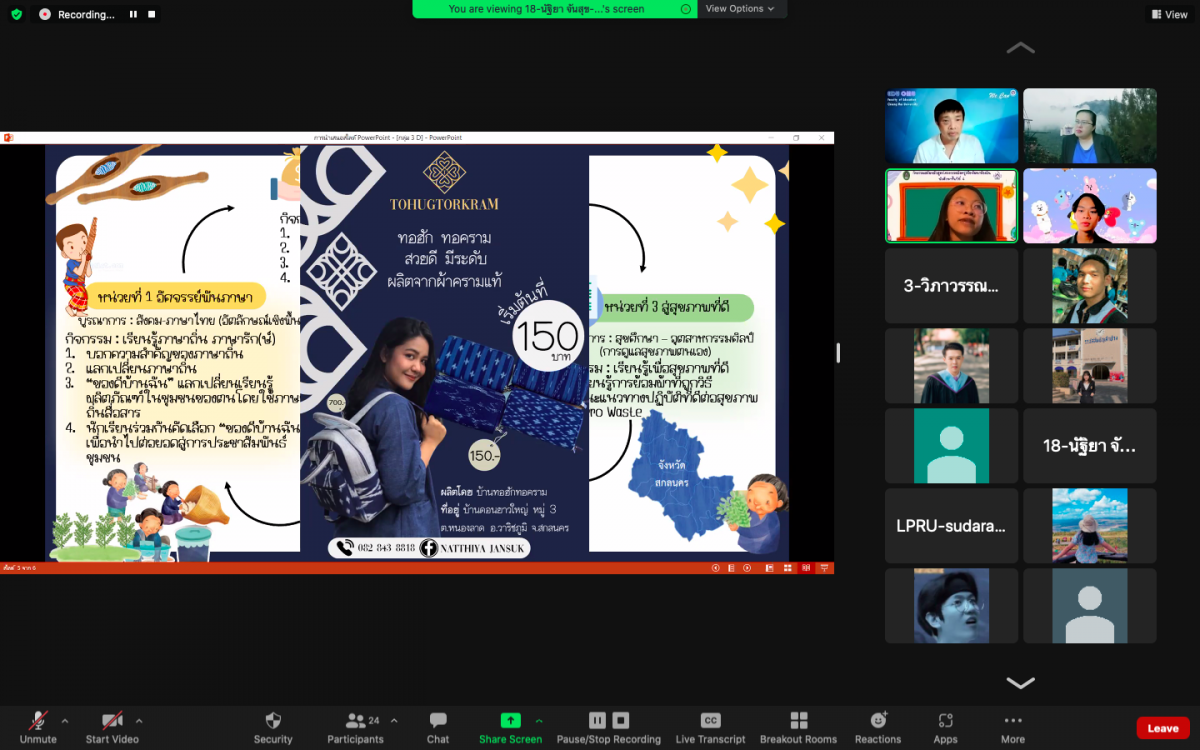Viewport: 1200px width, 750px height.
Task: Open the View Options dropdown
Action: 741,9
